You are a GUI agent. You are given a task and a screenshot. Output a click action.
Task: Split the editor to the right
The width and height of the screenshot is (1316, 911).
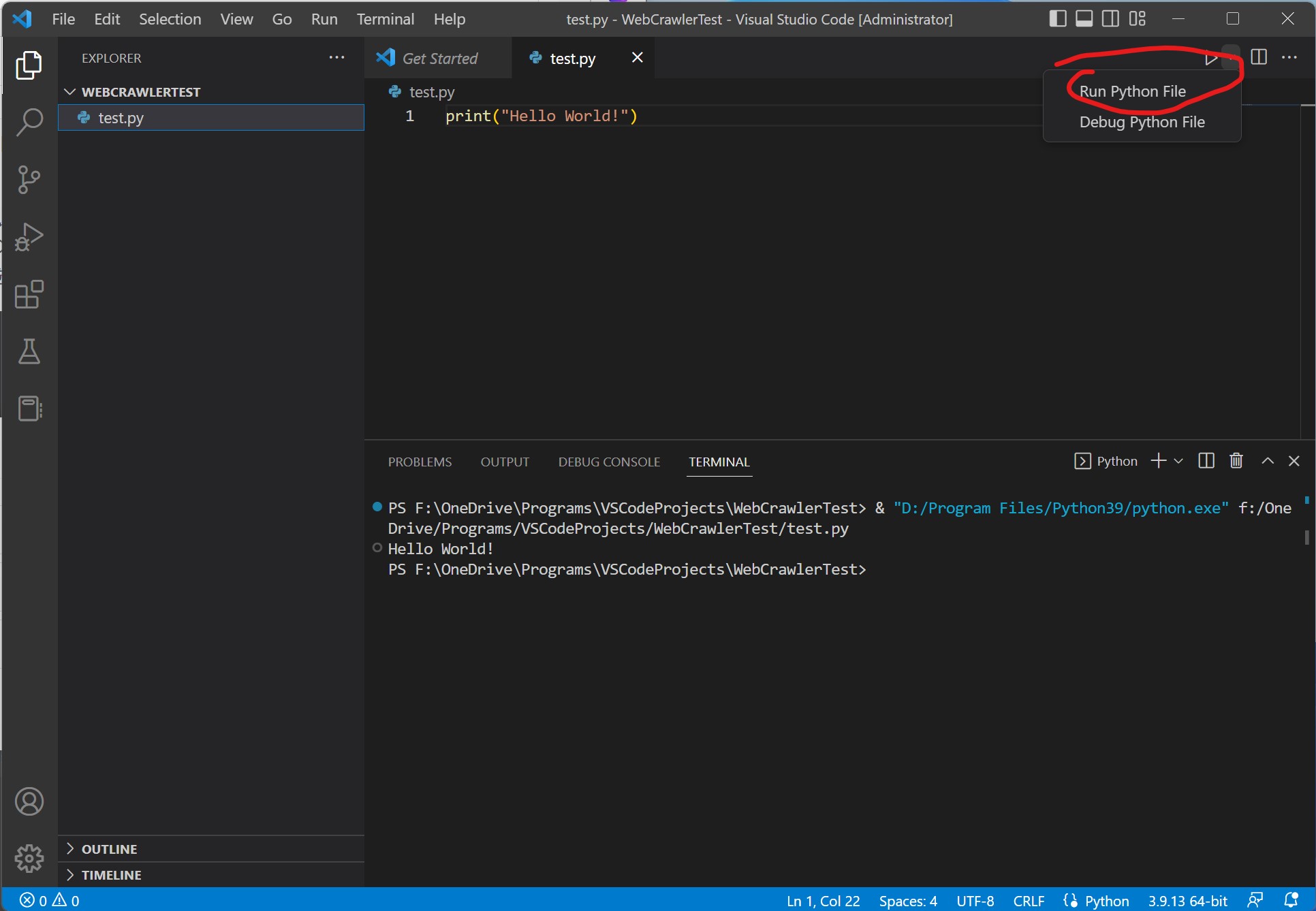click(1259, 57)
